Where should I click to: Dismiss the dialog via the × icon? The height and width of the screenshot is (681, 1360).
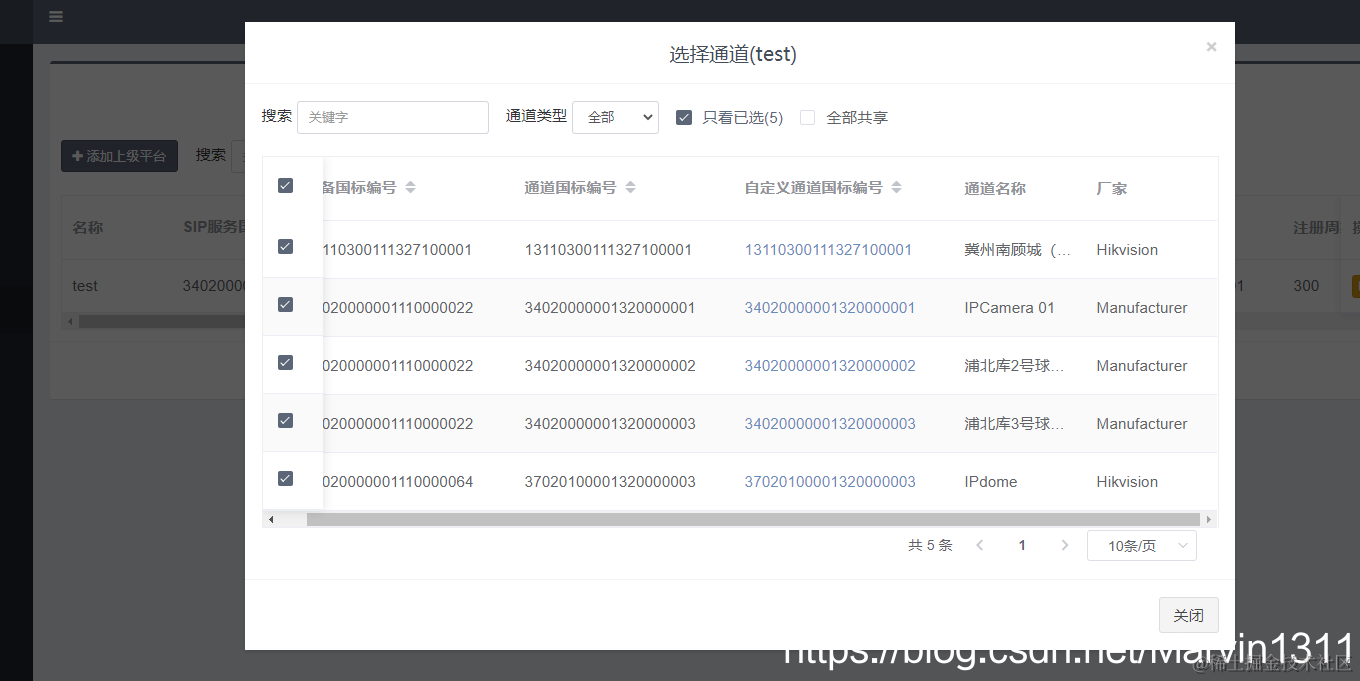(x=1211, y=46)
